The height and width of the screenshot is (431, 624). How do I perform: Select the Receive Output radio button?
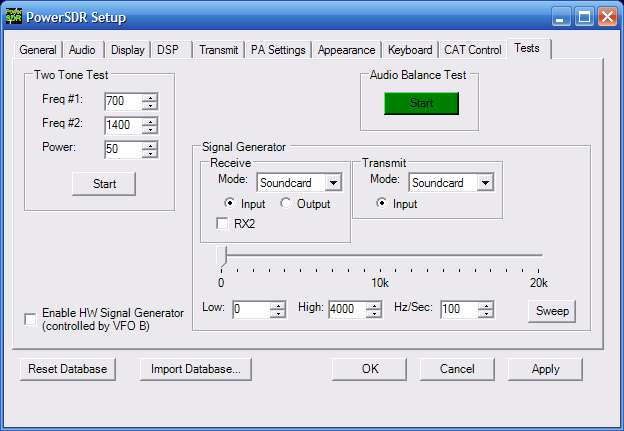(x=286, y=204)
